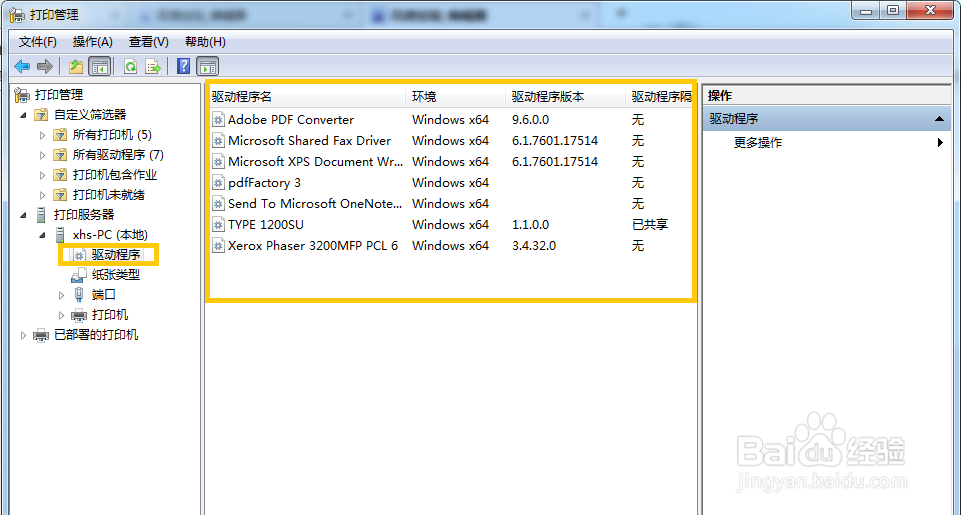Click the 纸张类型 forms icon
This screenshot has width=961, height=515.
click(x=78, y=275)
